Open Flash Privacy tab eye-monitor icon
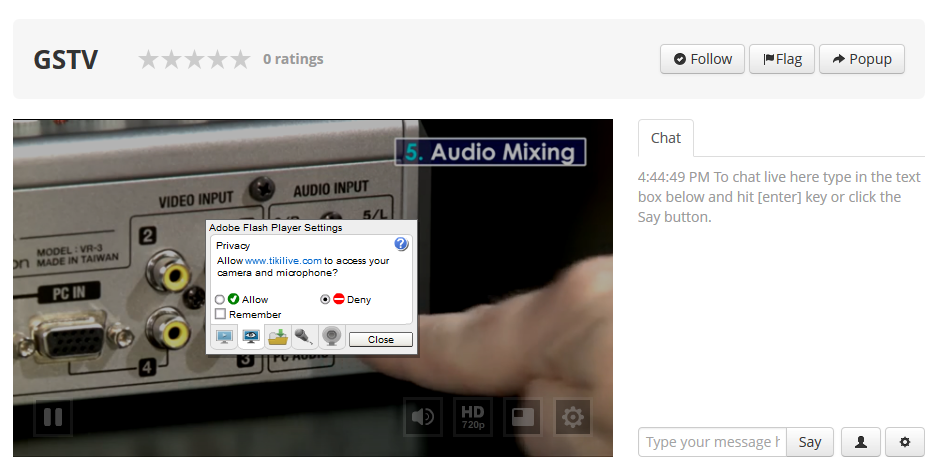Screen dimensions: 937x466 pyautogui.click(x=251, y=338)
